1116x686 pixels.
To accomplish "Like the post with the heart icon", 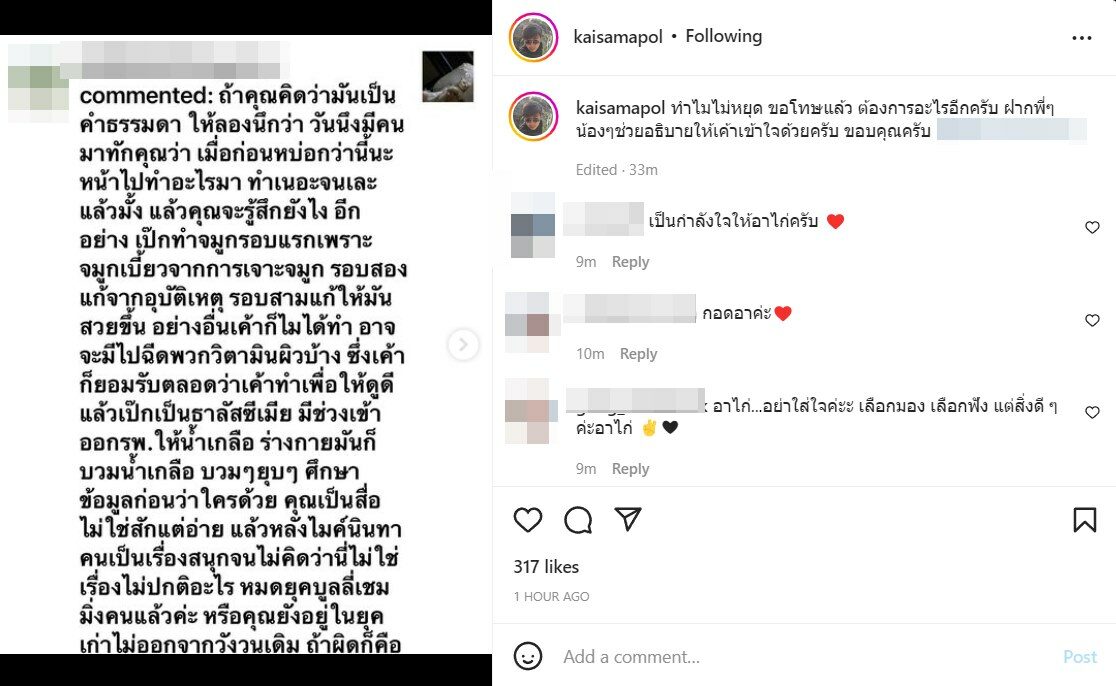I will 527,520.
